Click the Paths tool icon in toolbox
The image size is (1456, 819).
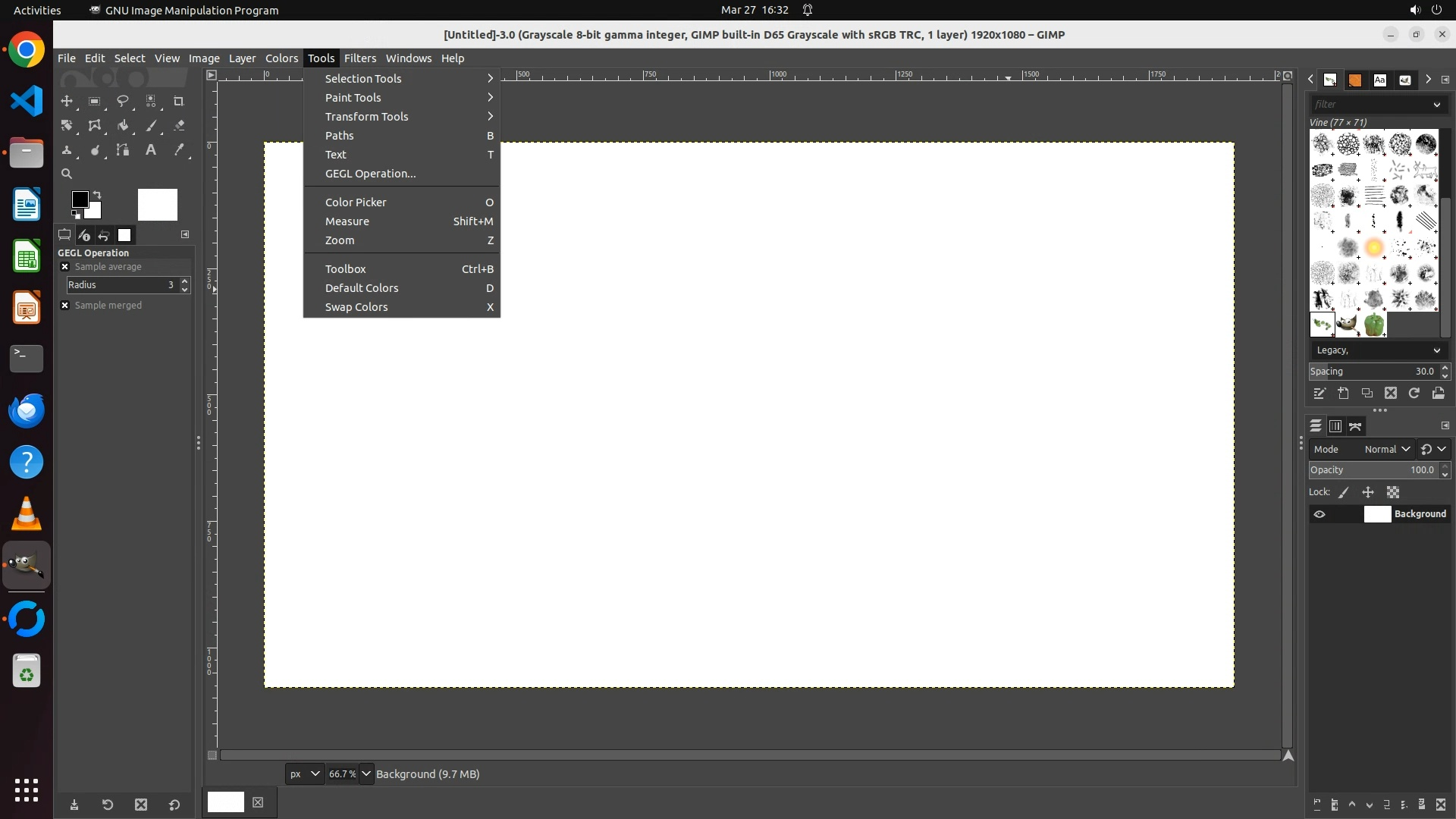[123, 150]
